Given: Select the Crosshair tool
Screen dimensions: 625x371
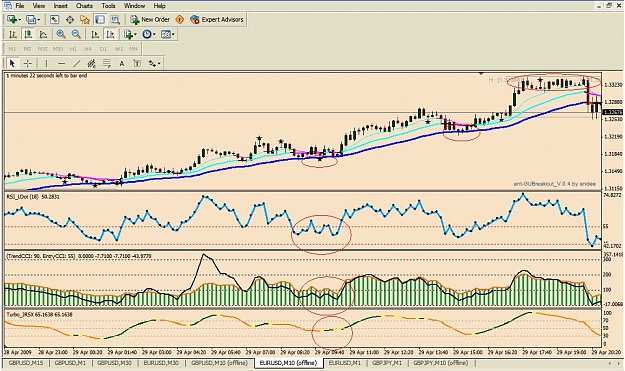Looking at the screenshot, I should click(x=28, y=63).
